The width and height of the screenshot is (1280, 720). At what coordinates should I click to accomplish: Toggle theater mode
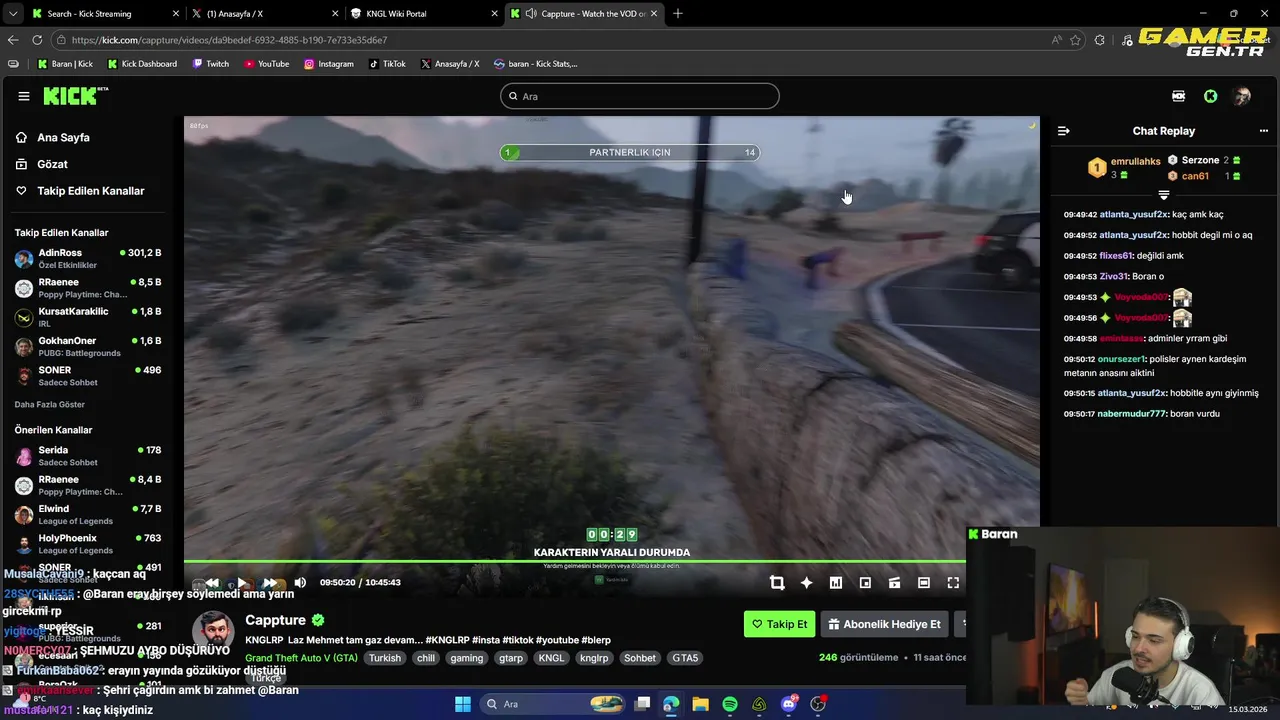pos(924,583)
